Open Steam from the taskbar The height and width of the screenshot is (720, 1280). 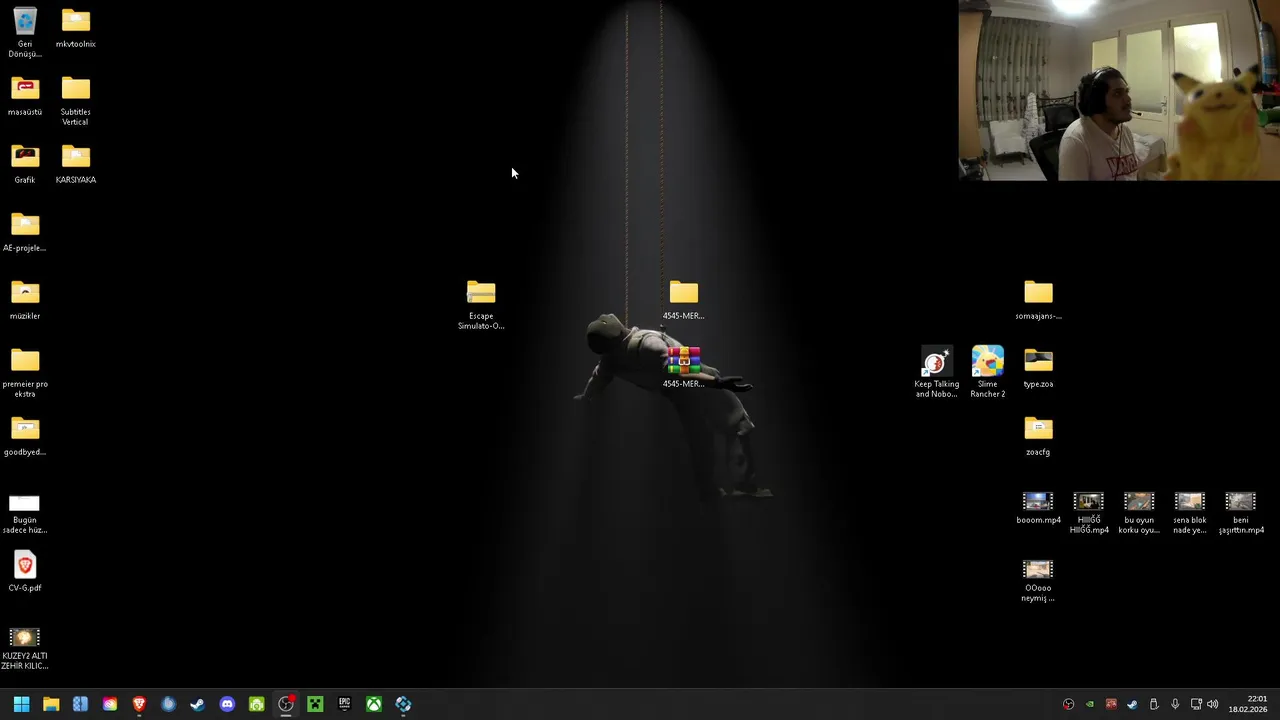(x=198, y=704)
